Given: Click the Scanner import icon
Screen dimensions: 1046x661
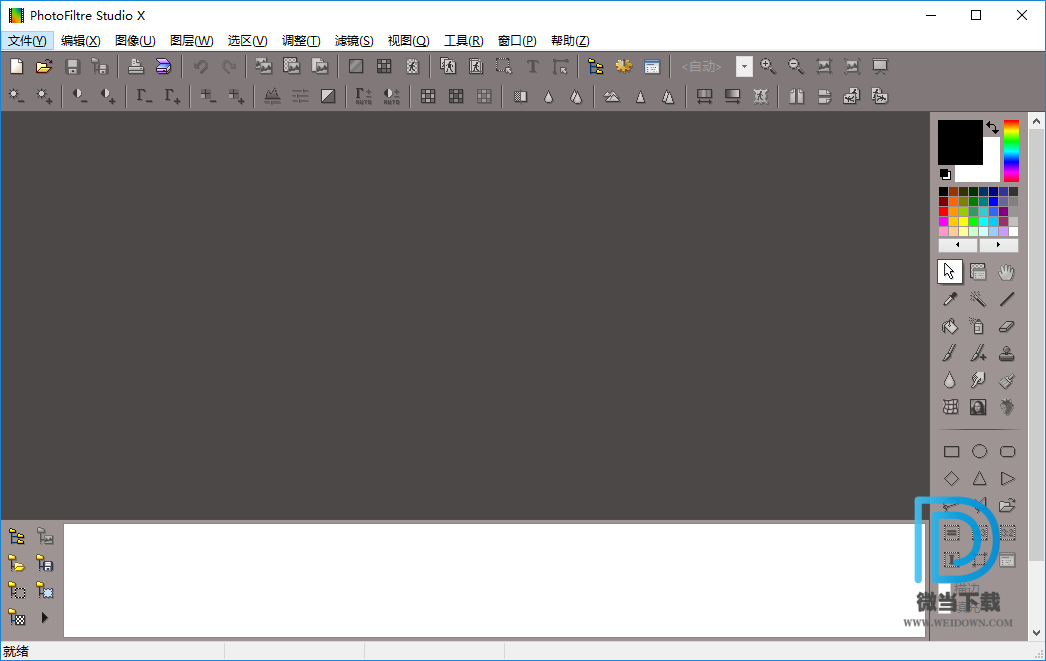Looking at the screenshot, I should tap(163, 66).
